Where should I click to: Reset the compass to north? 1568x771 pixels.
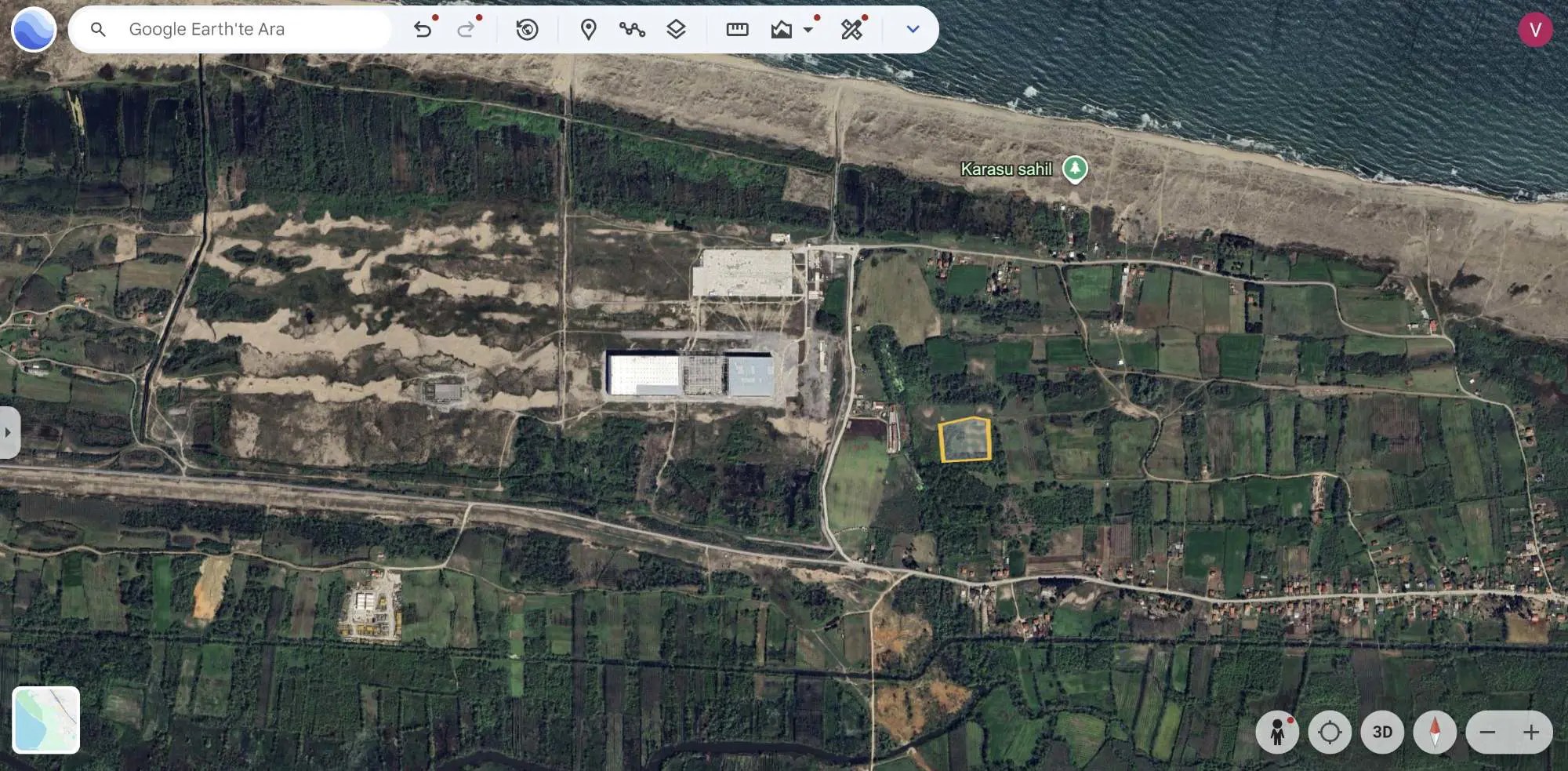(x=1435, y=733)
